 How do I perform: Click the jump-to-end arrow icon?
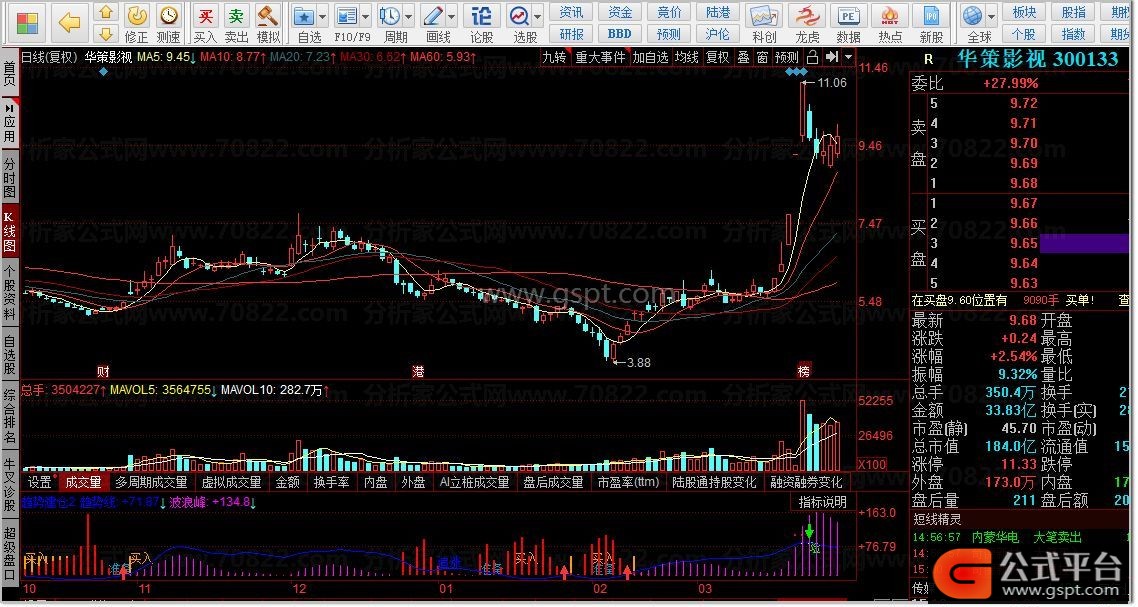[832, 57]
